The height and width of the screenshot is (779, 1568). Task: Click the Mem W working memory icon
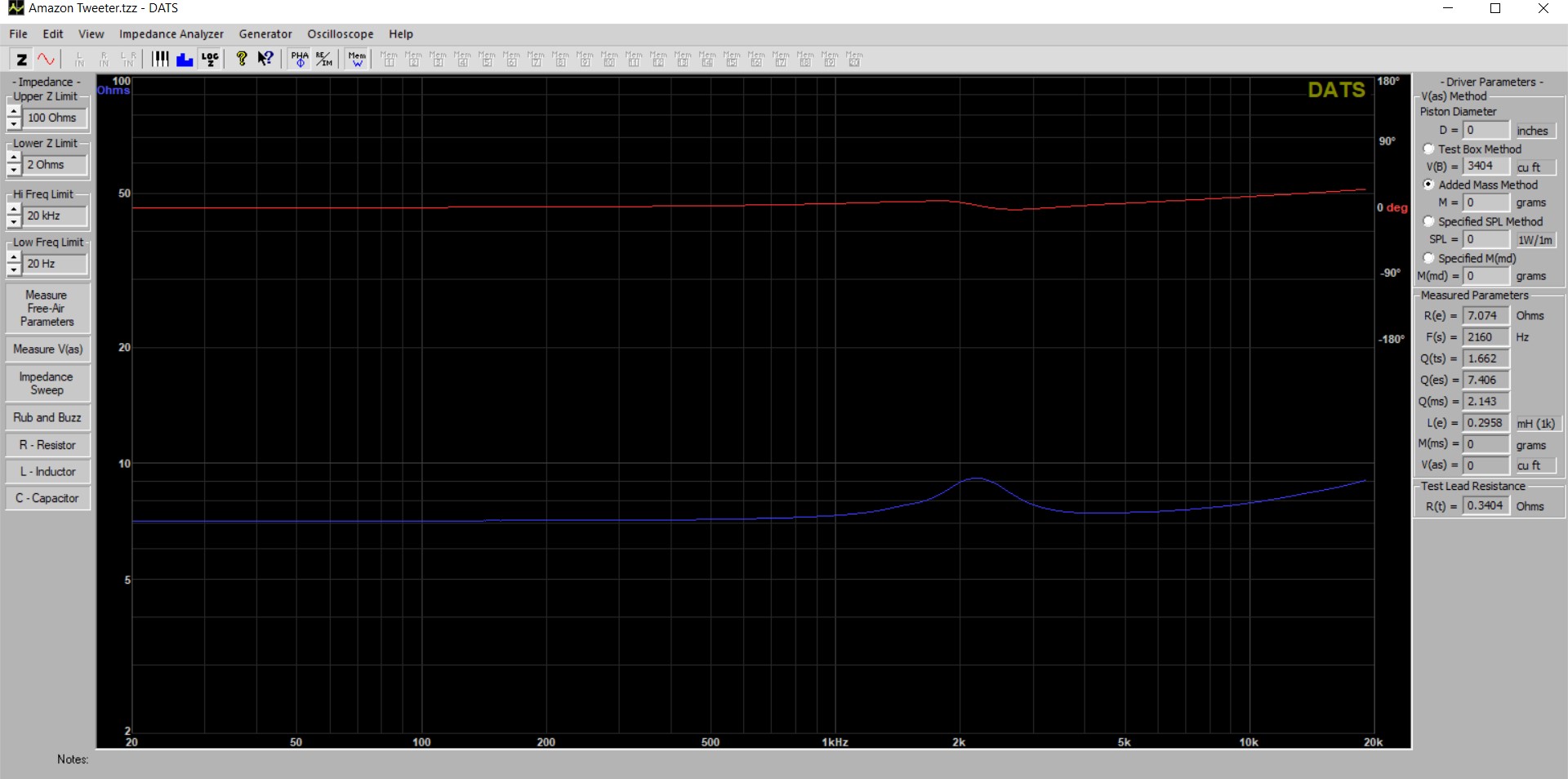coord(357,59)
